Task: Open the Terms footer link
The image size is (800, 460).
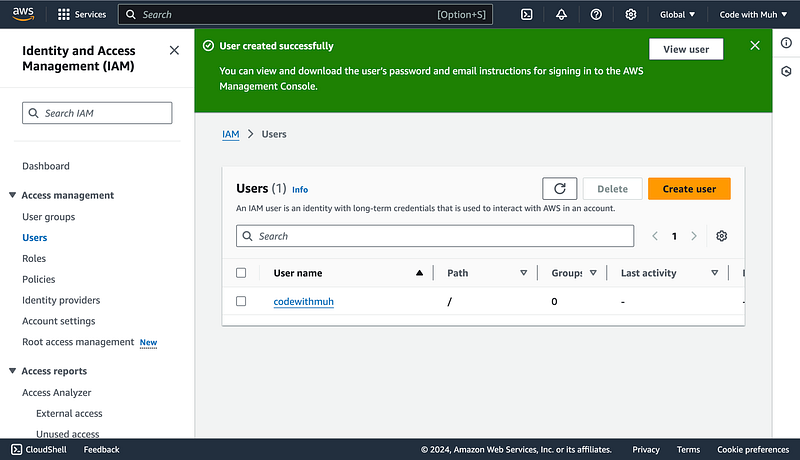Action: click(688, 449)
